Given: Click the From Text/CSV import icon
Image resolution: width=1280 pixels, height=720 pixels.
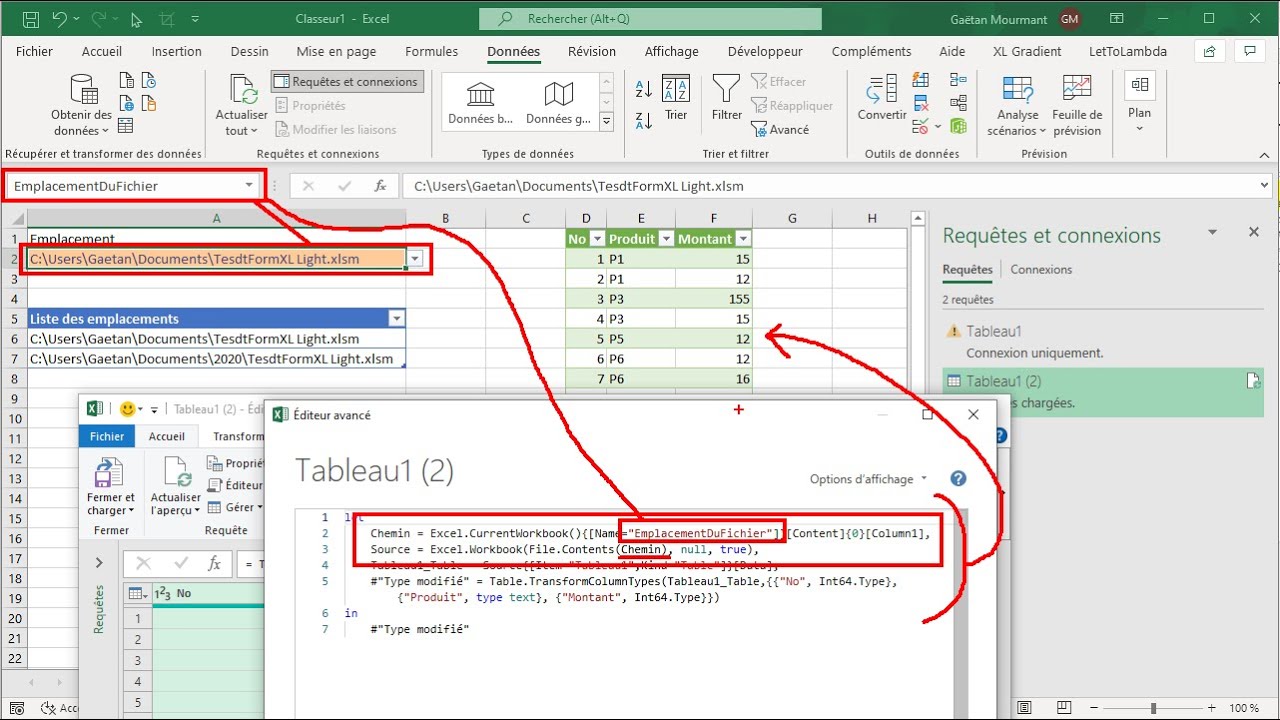Looking at the screenshot, I should 126,81.
